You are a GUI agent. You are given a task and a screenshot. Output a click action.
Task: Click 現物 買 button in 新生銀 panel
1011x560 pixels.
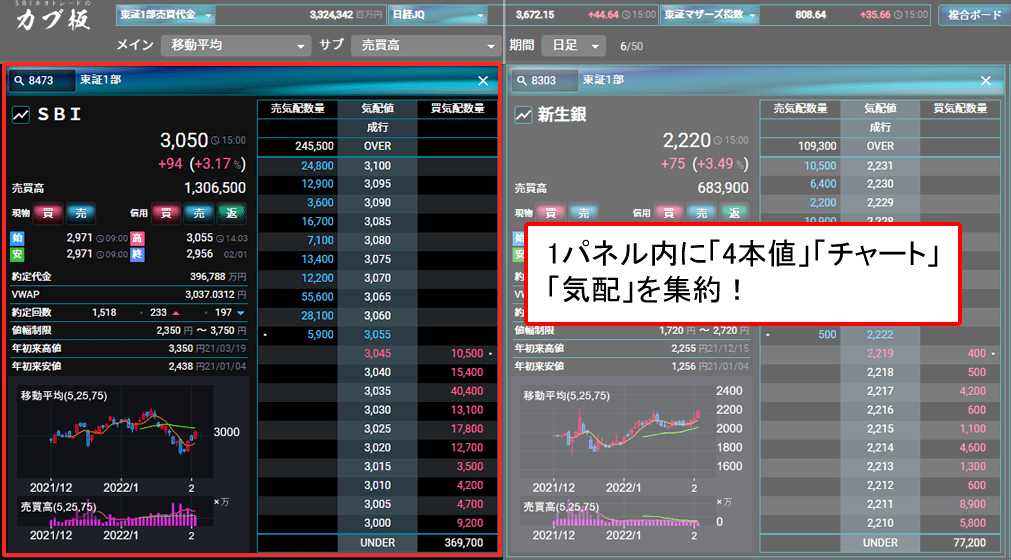pyautogui.click(x=551, y=213)
